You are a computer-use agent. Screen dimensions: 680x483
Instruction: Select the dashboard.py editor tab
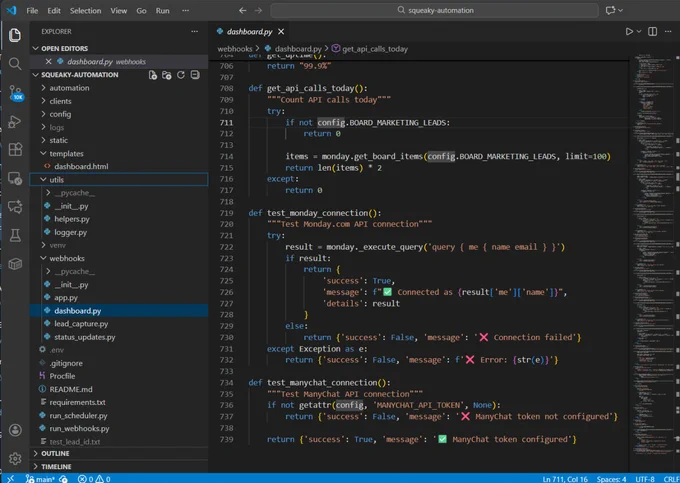[249, 32]
